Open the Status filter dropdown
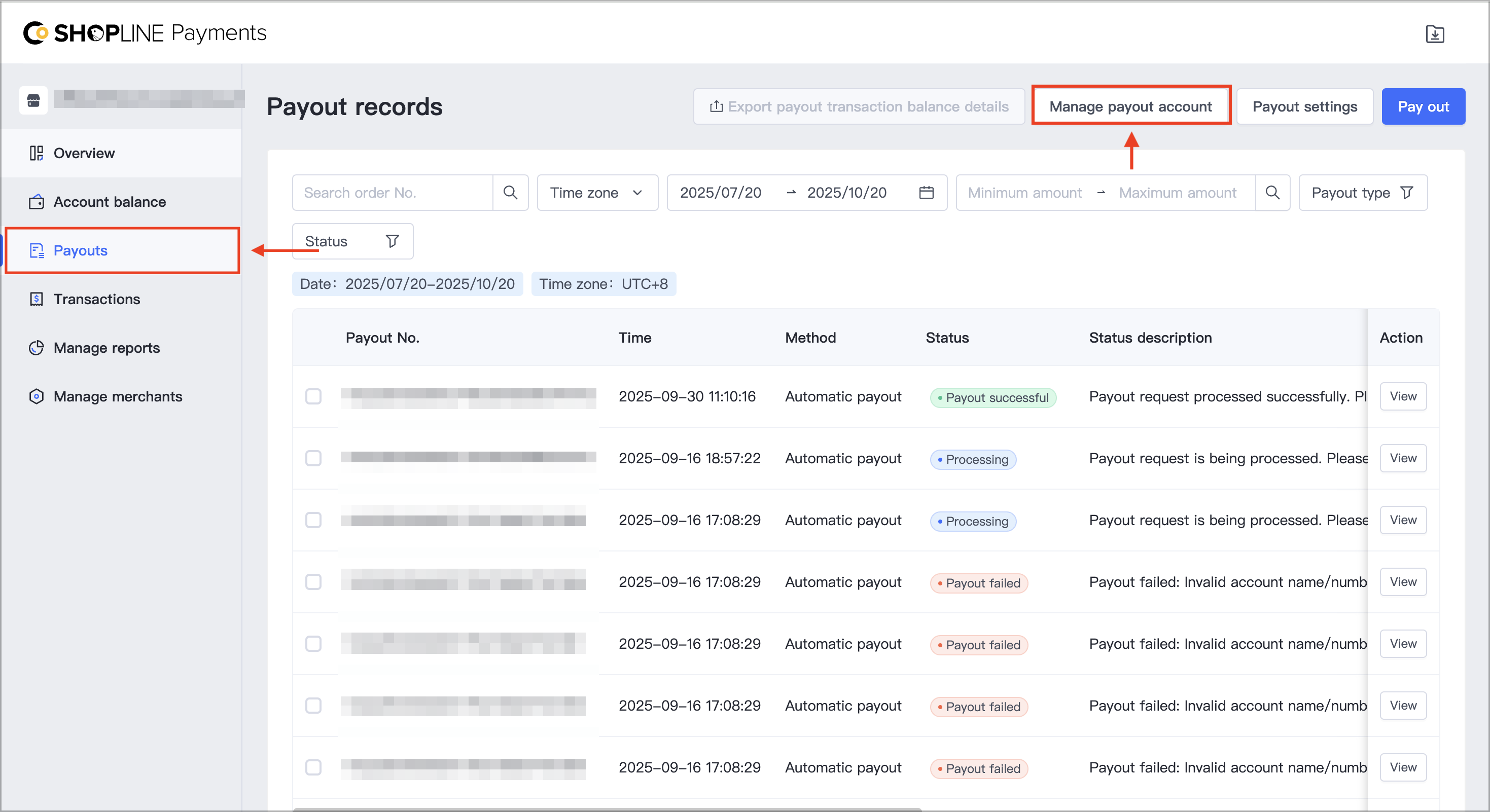 point(352,241)
